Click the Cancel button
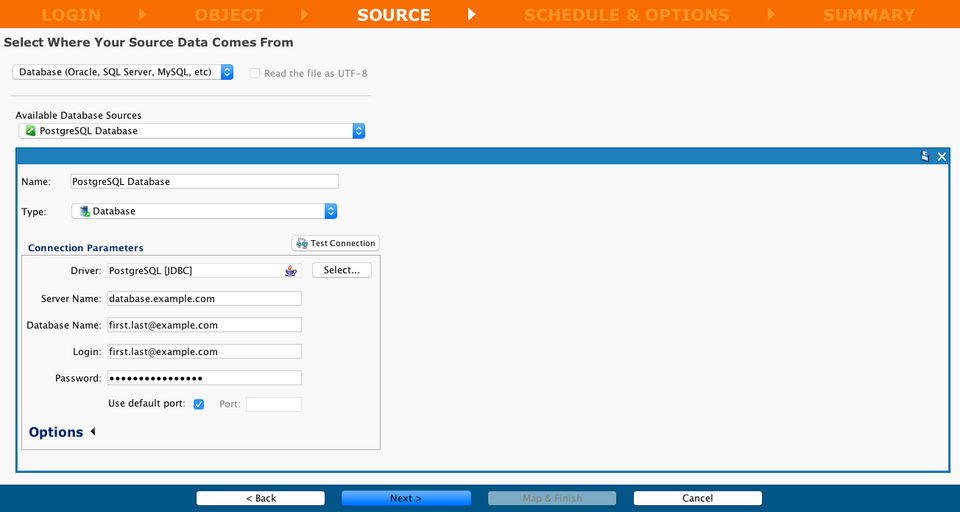The height and width of the screenshot is (512, 960). pyautogui.click(x=698, y=498)
